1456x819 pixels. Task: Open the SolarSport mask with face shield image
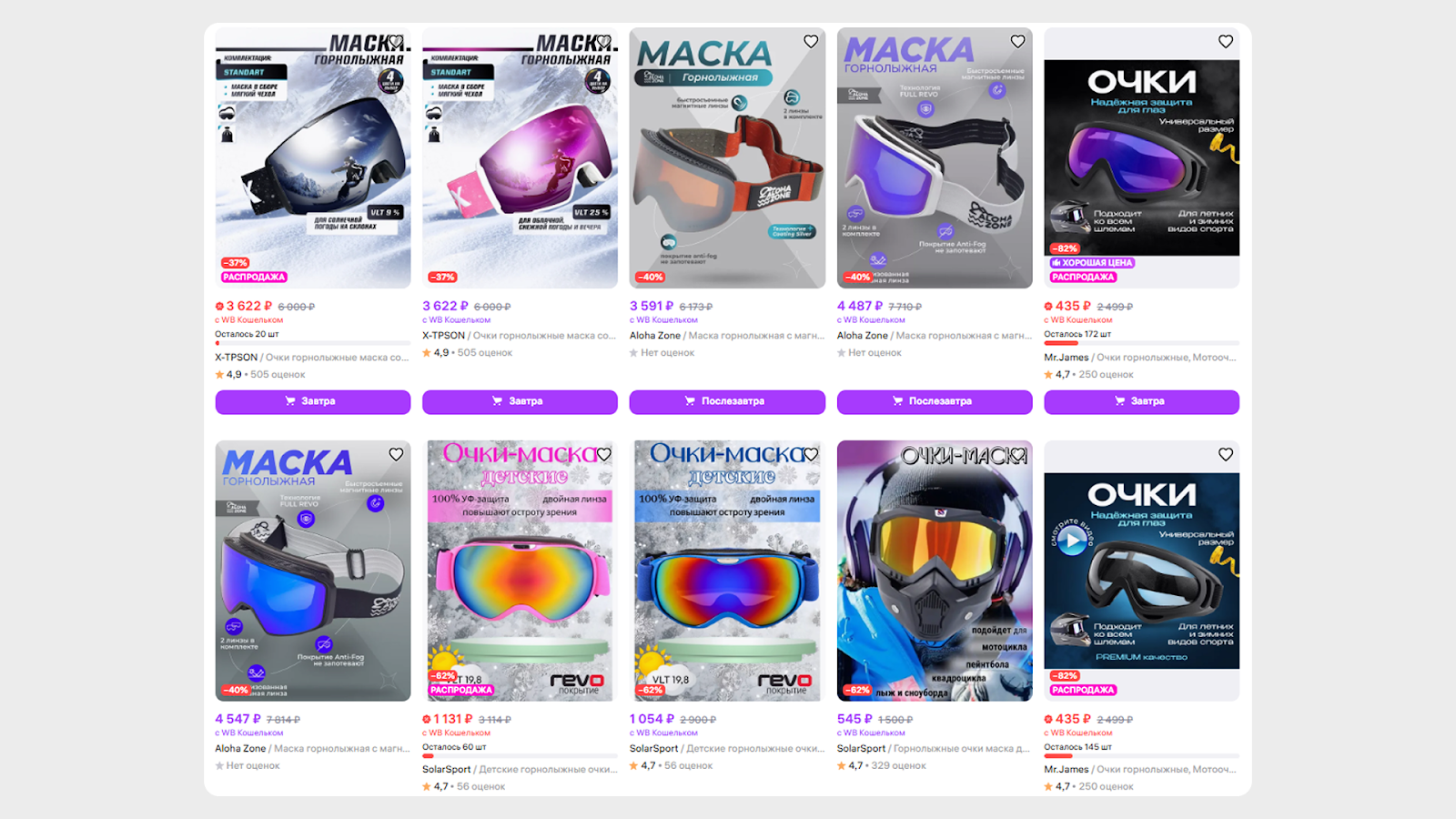point(935,571)
